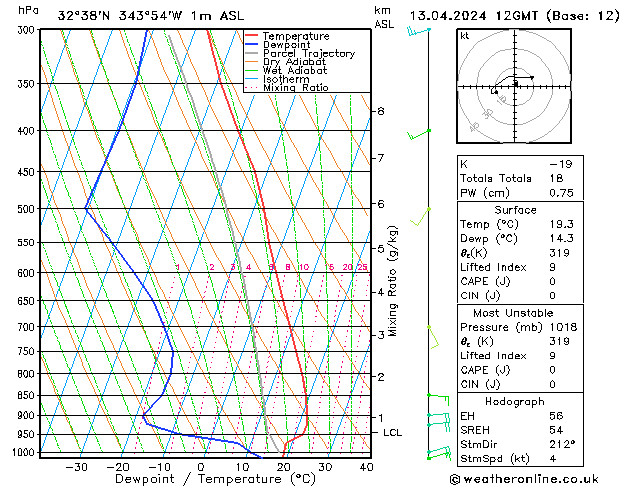Click the station coordinates title 32°38'N 343°54'W
629x486 pixels.
click(120, 16)
